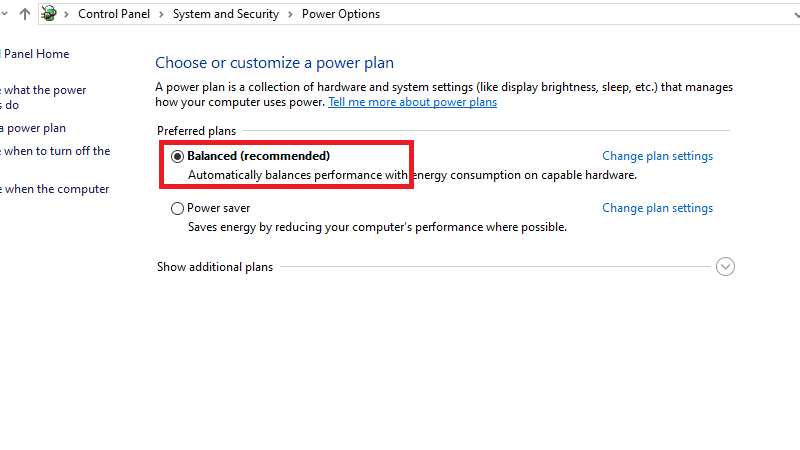Open Change plan settings for Power saver

[657, 208]
